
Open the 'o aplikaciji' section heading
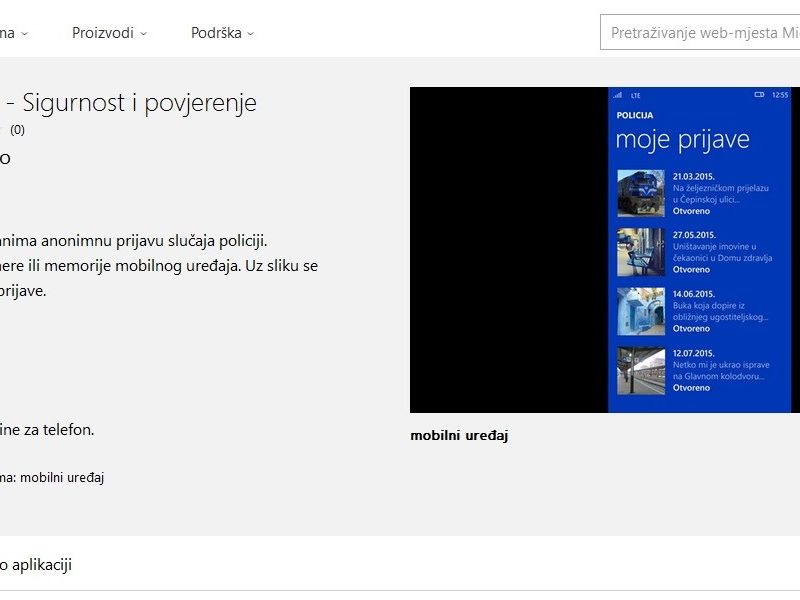click(36, 565)
